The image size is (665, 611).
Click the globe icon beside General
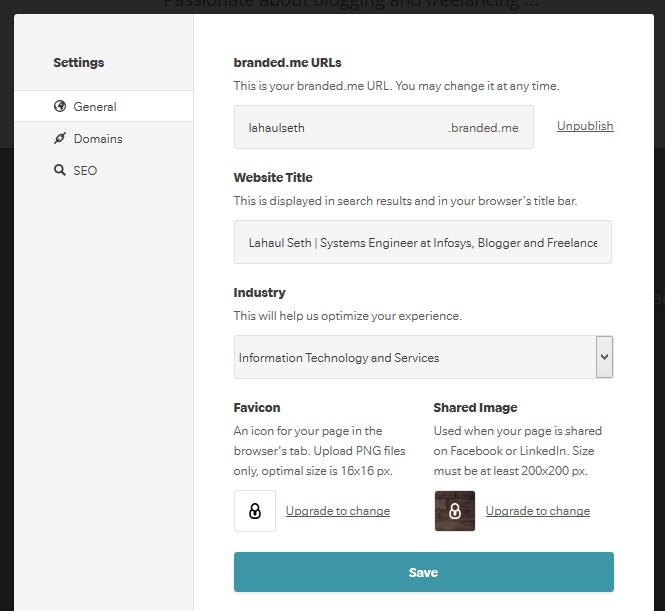[60, 107]
